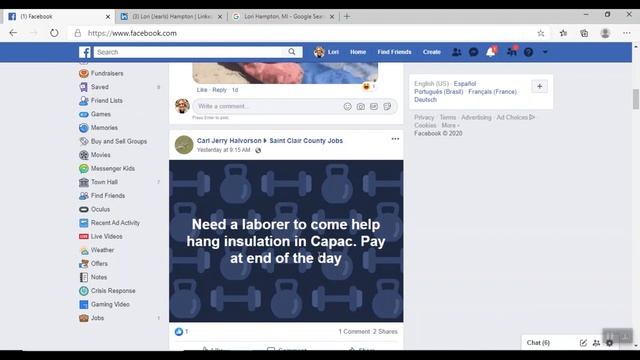This screenshot has width=640, height=360.
Task: Open the Quick Help question mark icon
Action: [528, 52]
